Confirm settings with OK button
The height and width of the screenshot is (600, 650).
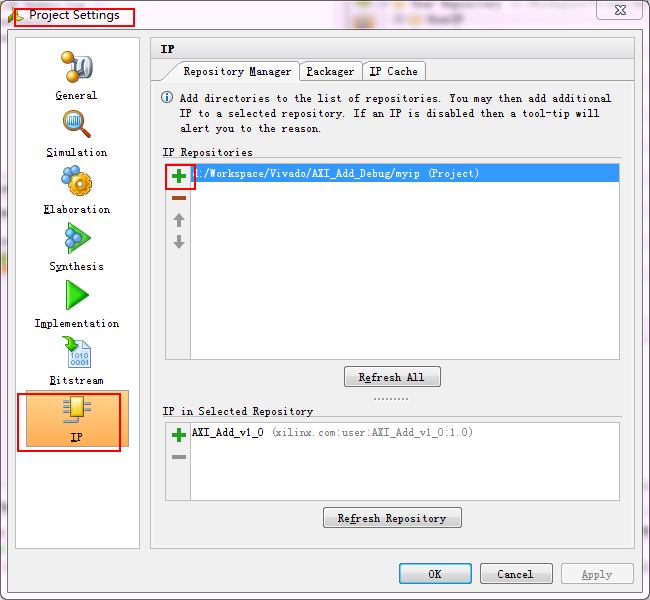(435, 574)
